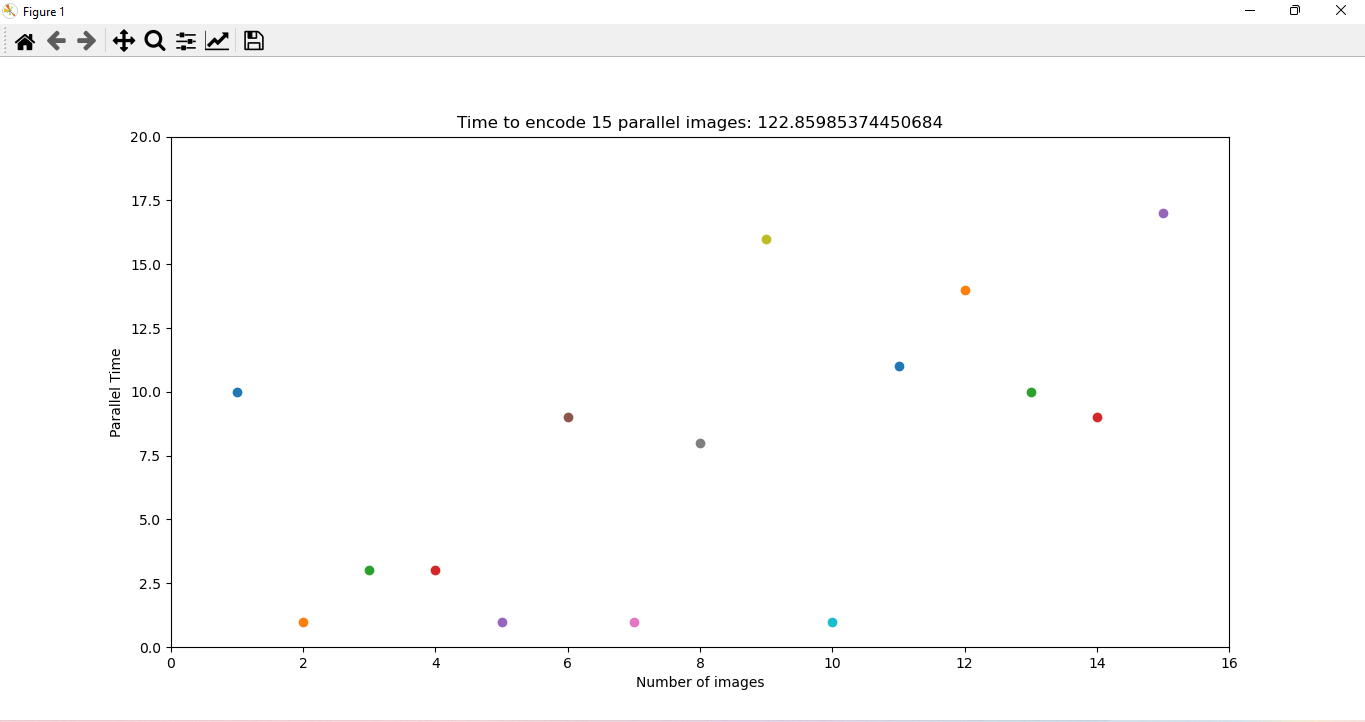Click the pink point at seven images
The image size is (1365, 722).
[634, 622]
